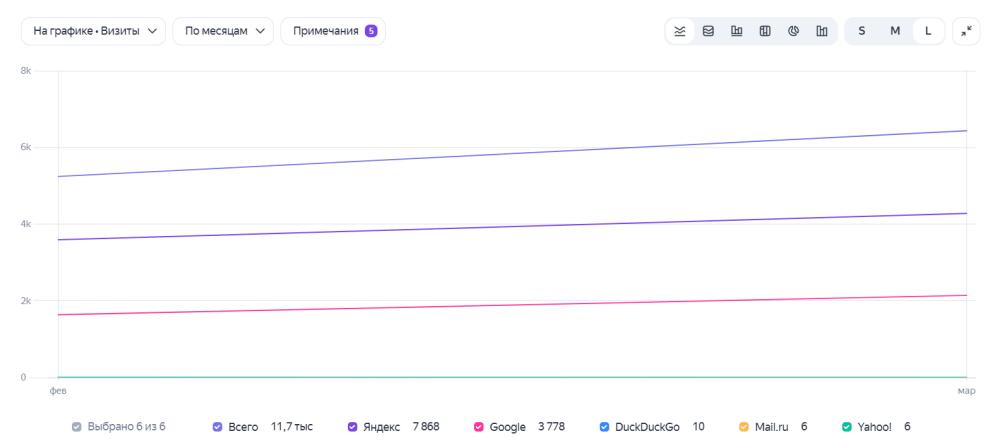Toggle the Яндекс series checkbox

(x=353, y=427)
